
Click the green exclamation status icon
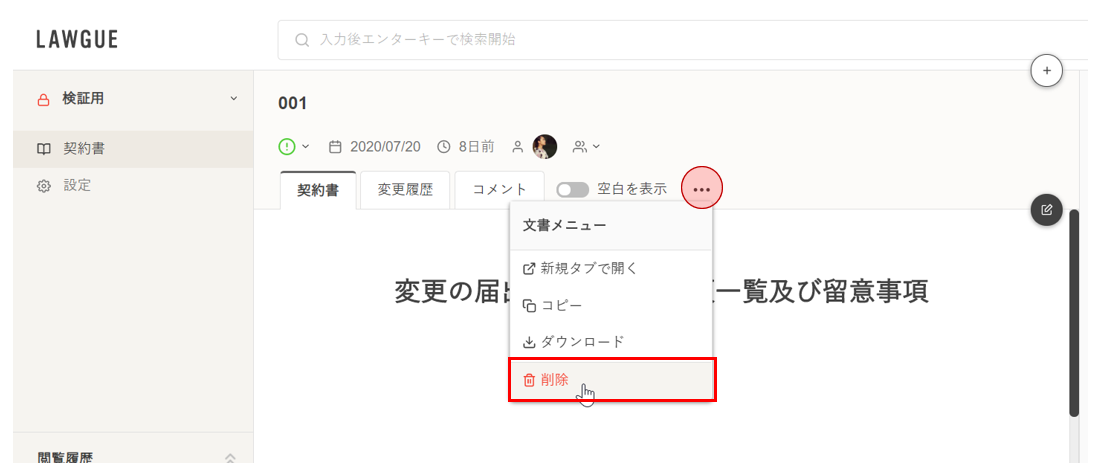click(x=287, y=147)
